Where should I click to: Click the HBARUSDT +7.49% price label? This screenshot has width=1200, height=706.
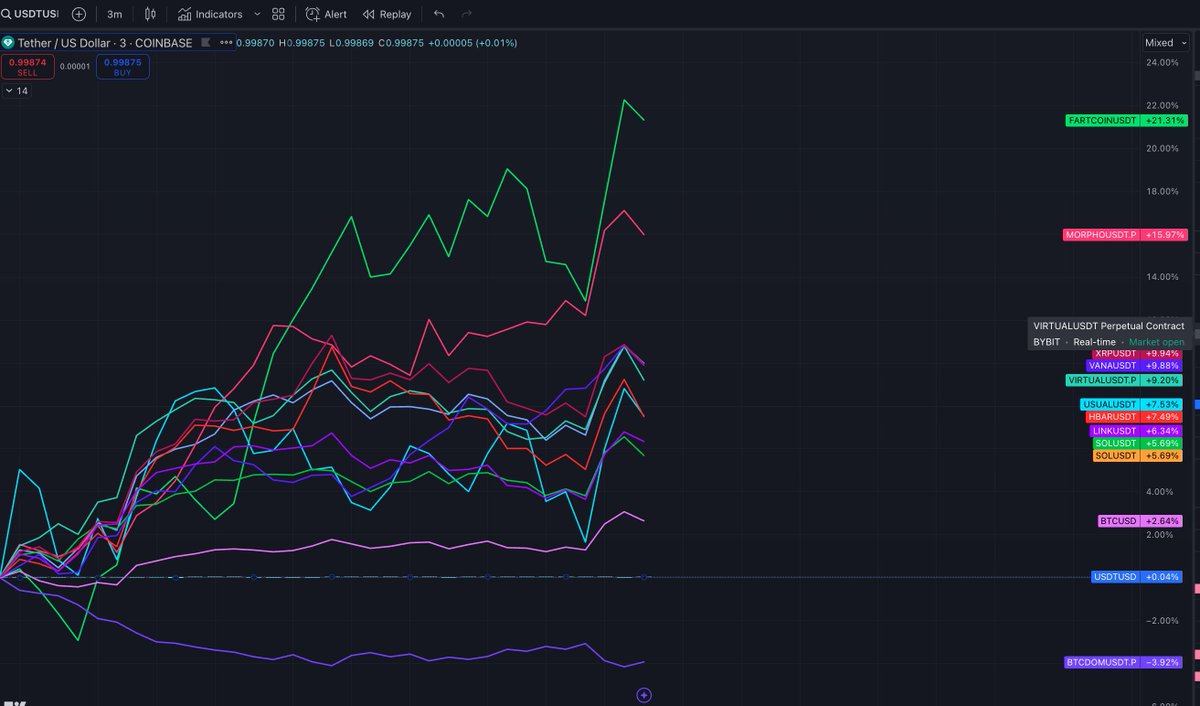point(1135,417)
